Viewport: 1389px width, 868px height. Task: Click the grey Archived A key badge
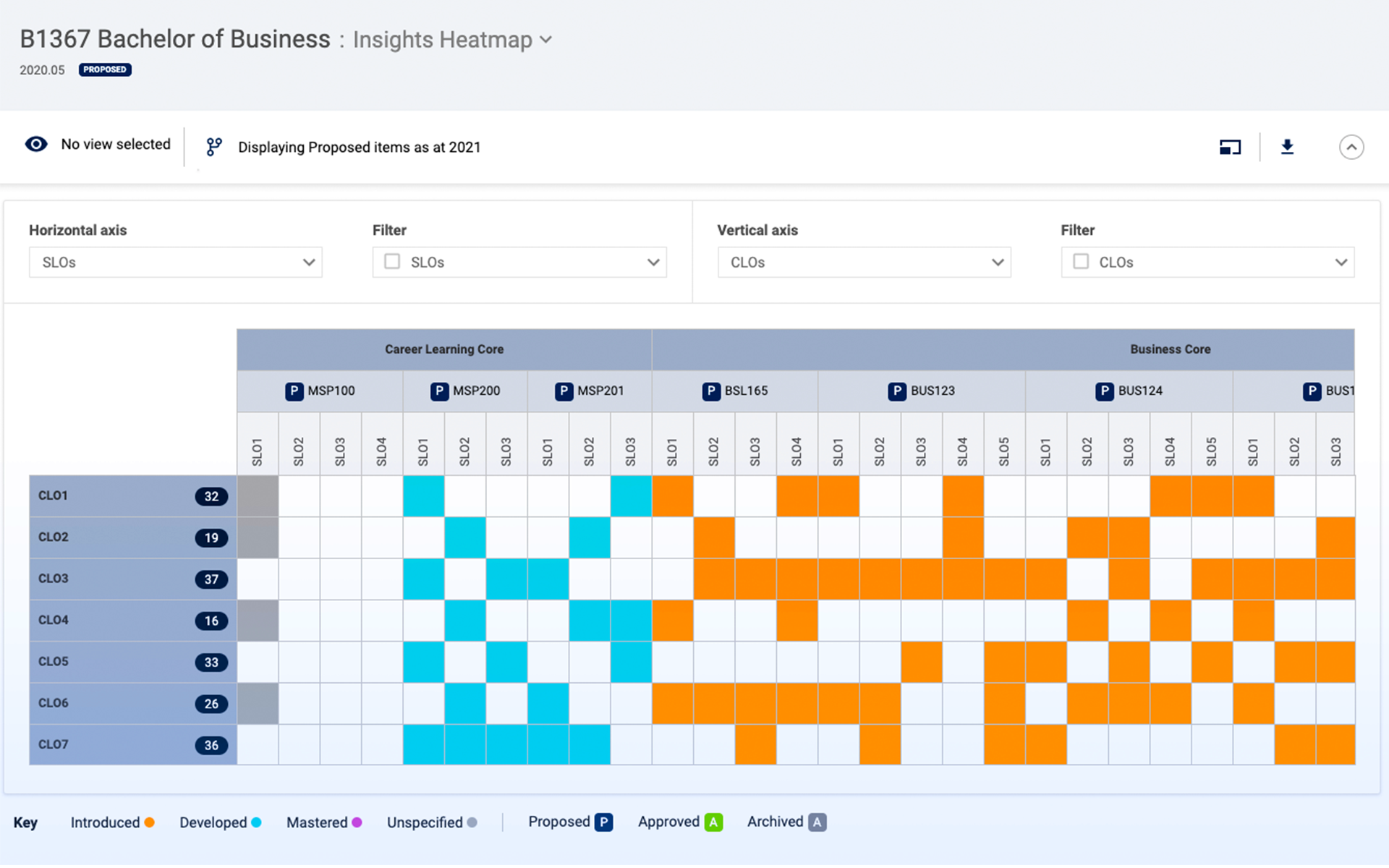coord(817,822)
